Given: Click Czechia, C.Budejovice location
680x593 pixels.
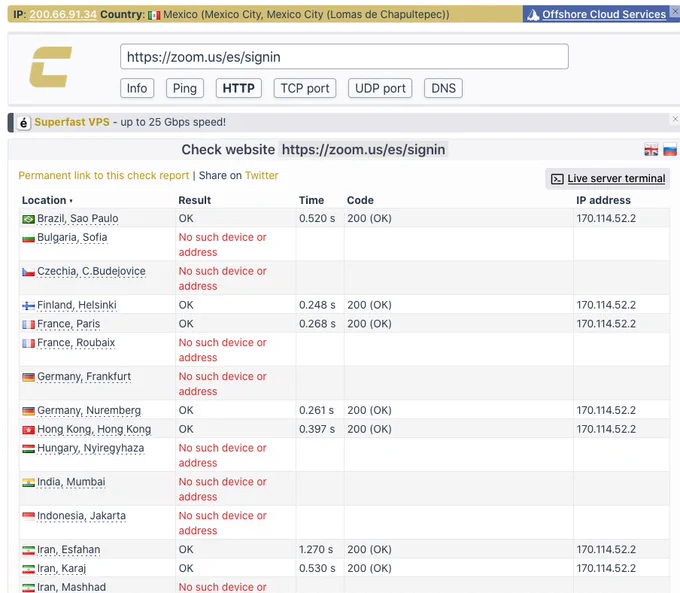Looking at the screenshot, I should pos(92,272).
